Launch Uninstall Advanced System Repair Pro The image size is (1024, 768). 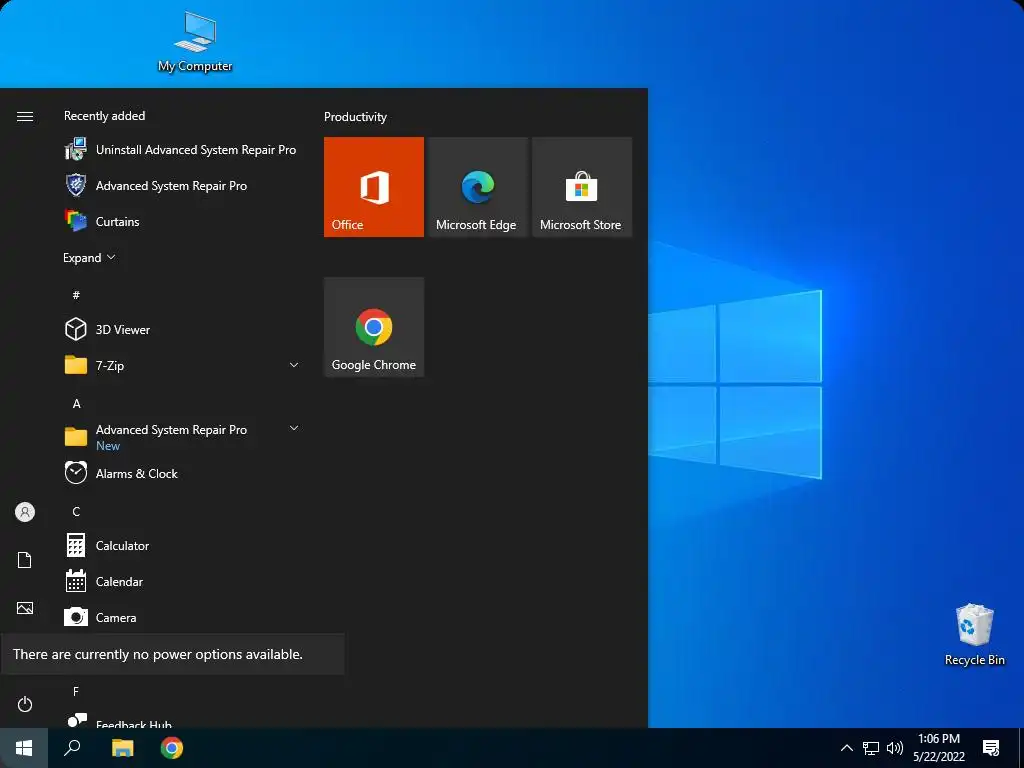181,150
